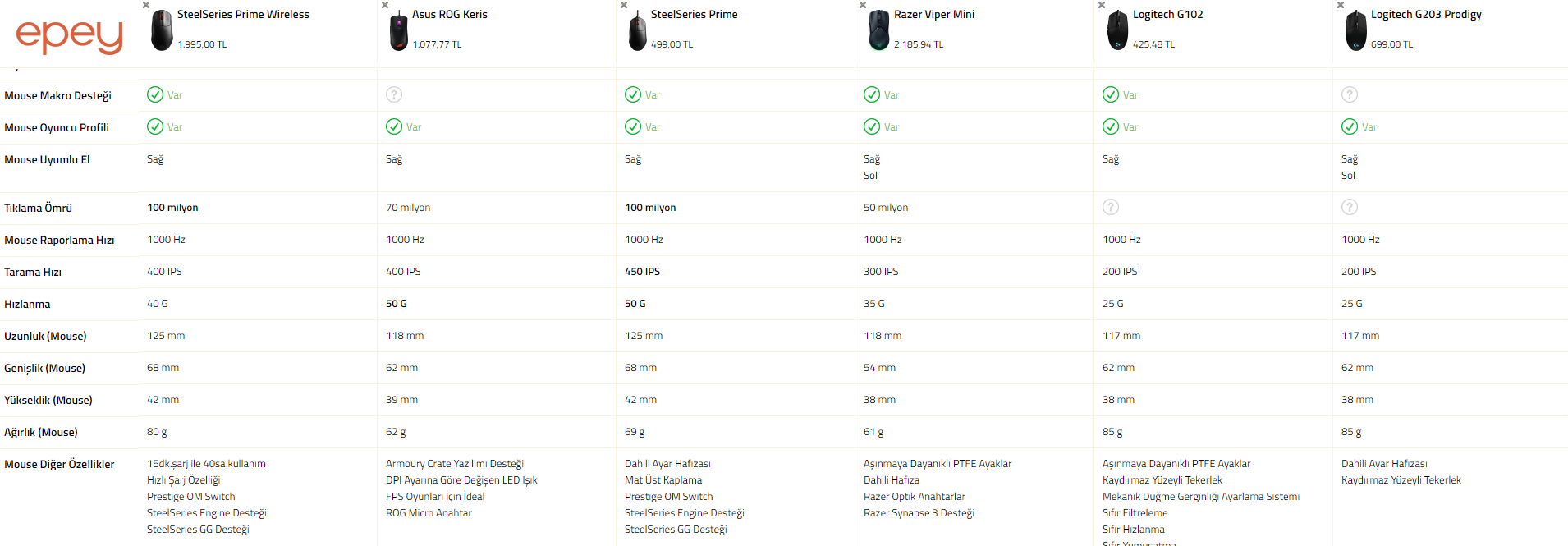Click the question mark for Logitech G203 macro support
1568x546 pixels.
[x=1350, y=94]
